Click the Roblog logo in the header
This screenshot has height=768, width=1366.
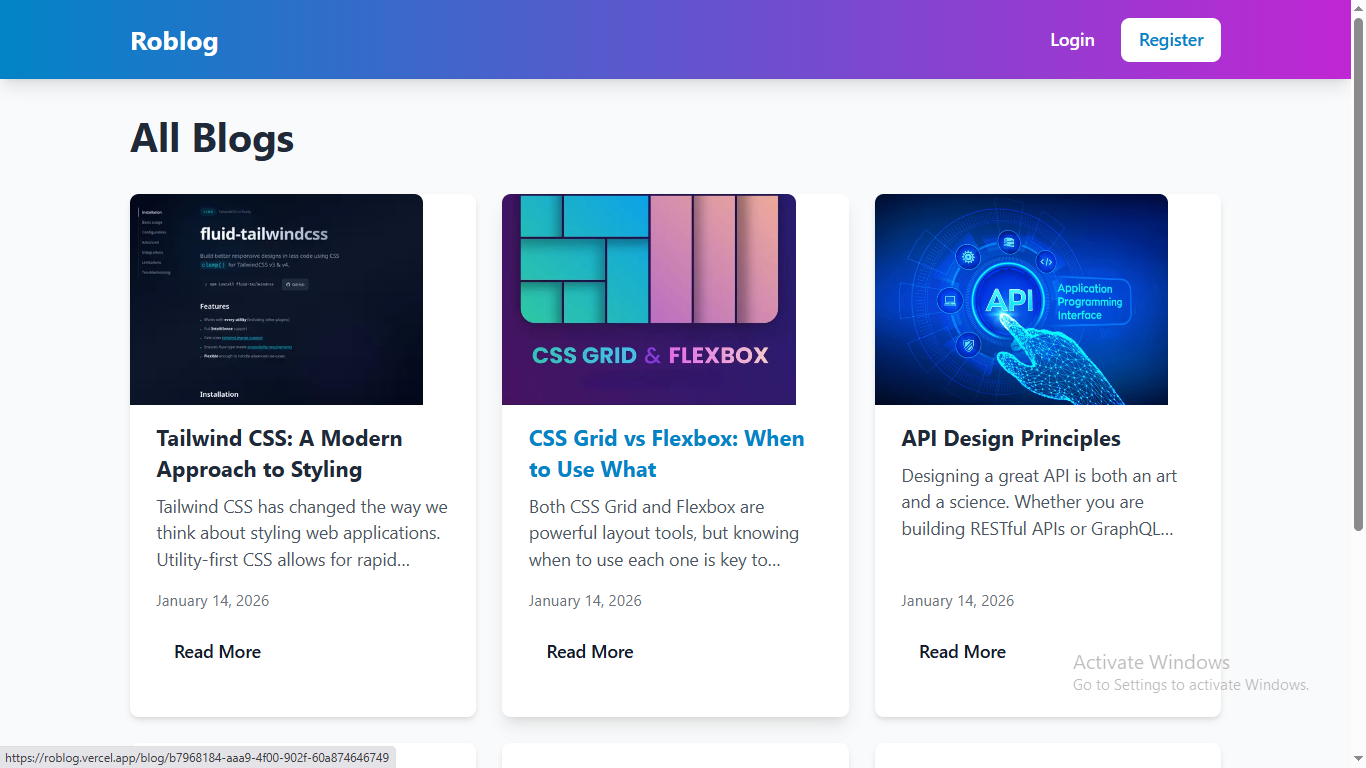tap(174, 41)
